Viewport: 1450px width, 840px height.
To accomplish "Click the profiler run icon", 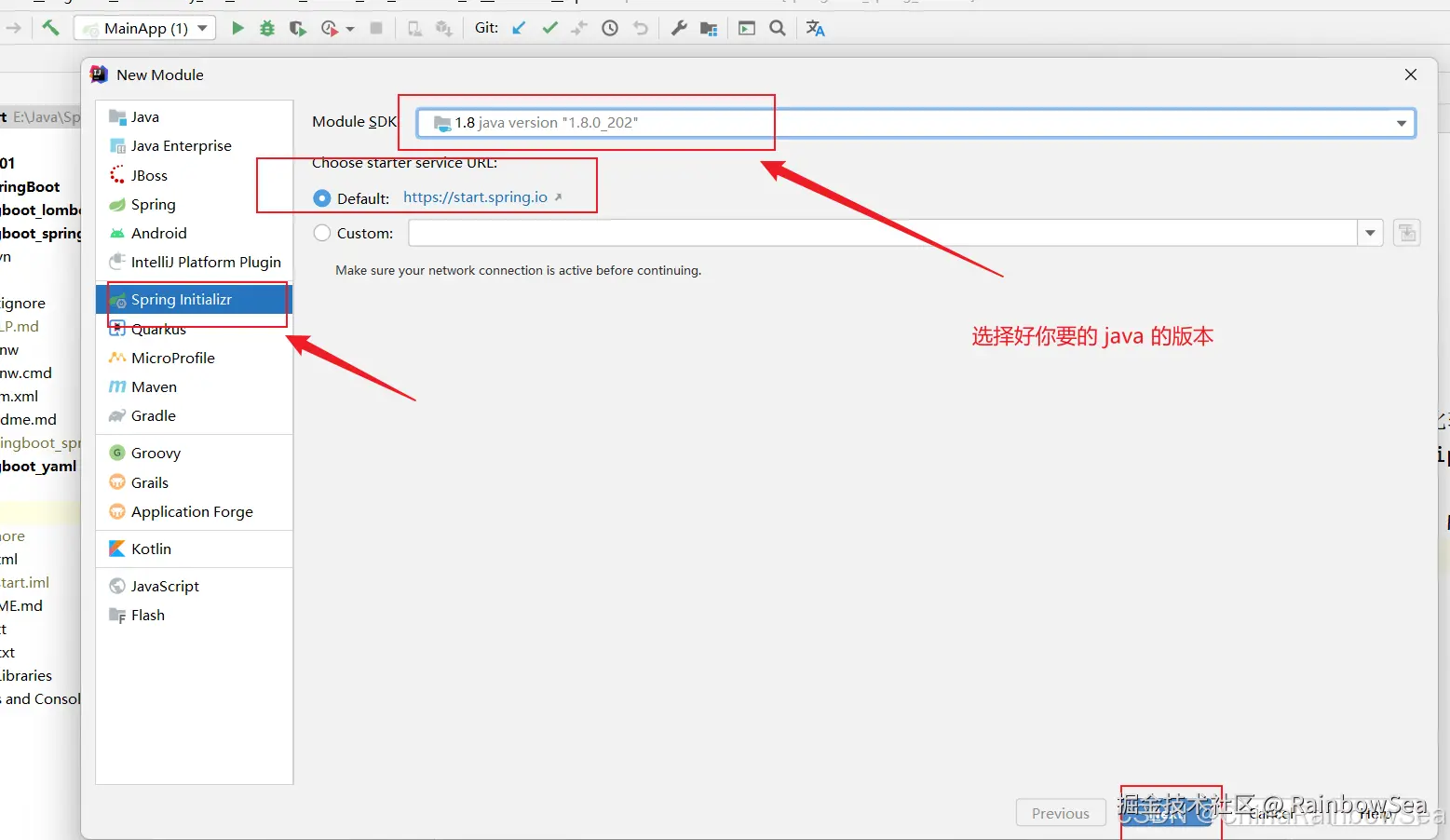I will [329, 28].
